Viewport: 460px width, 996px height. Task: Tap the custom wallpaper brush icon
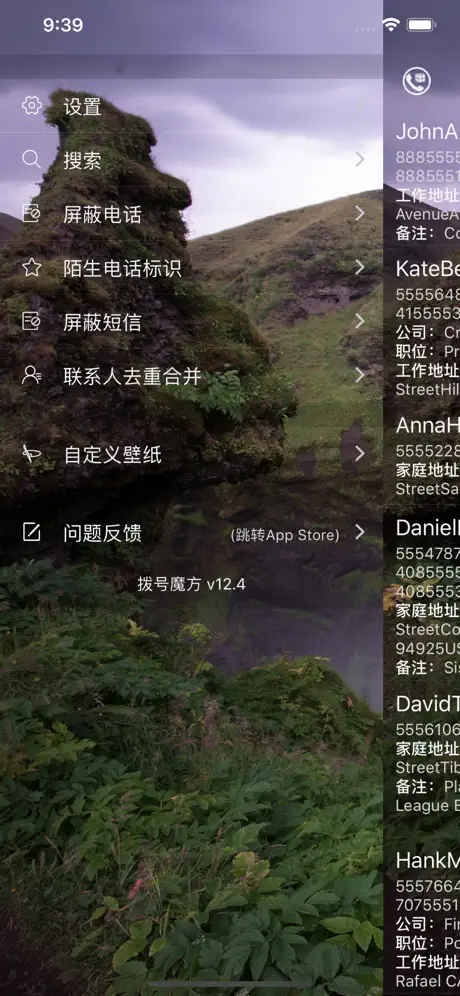click(x=31, y=454)
